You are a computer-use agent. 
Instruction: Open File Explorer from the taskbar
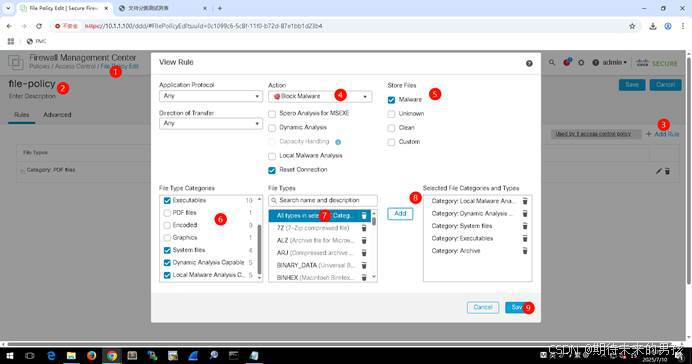click(71, 356)
